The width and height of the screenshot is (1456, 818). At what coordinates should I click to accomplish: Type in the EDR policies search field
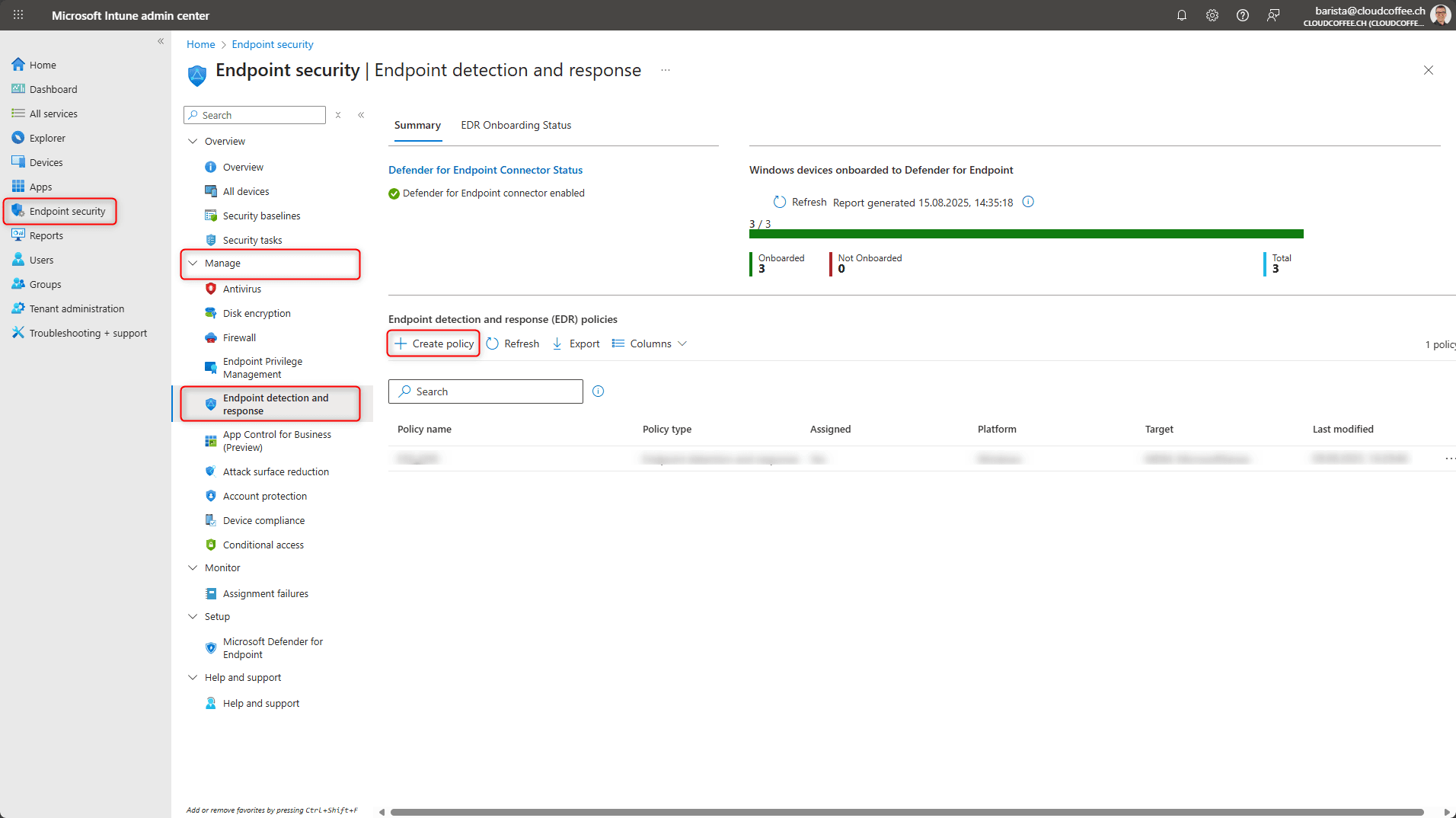pos(485,391)
